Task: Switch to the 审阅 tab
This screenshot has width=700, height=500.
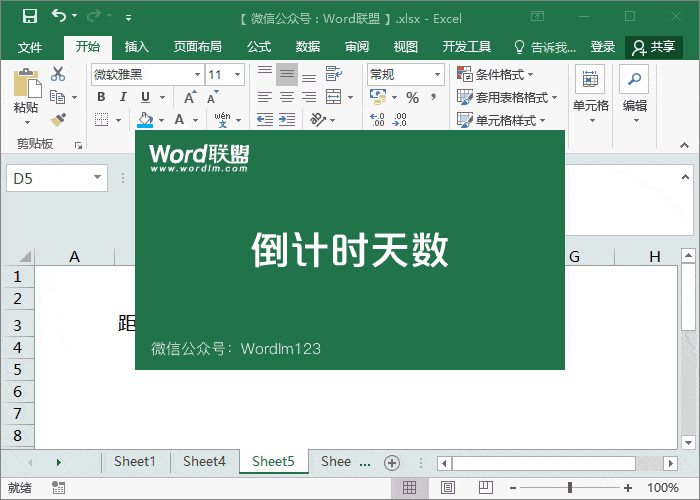Action: click(357, 47)
